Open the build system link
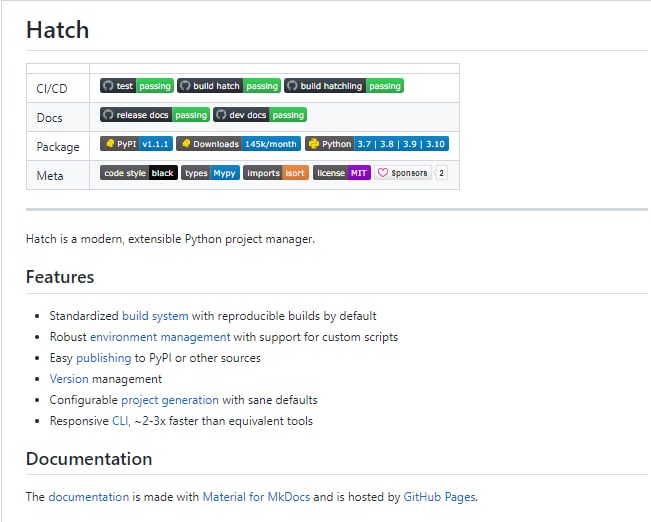The image size is (651, 522). pos(155,316)
